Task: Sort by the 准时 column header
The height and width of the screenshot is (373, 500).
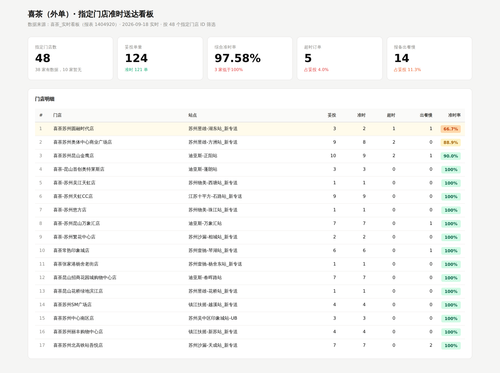Action: click(x=361, y=115)
